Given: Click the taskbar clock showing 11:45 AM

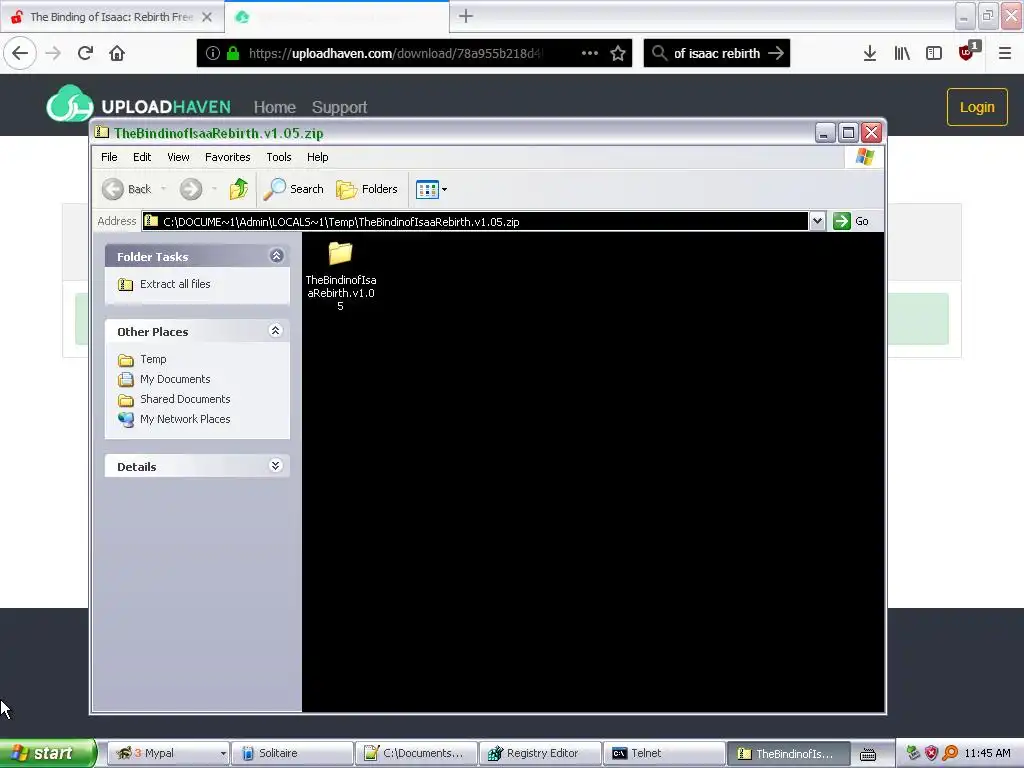Looking at the screenshot, I should 987,754.
